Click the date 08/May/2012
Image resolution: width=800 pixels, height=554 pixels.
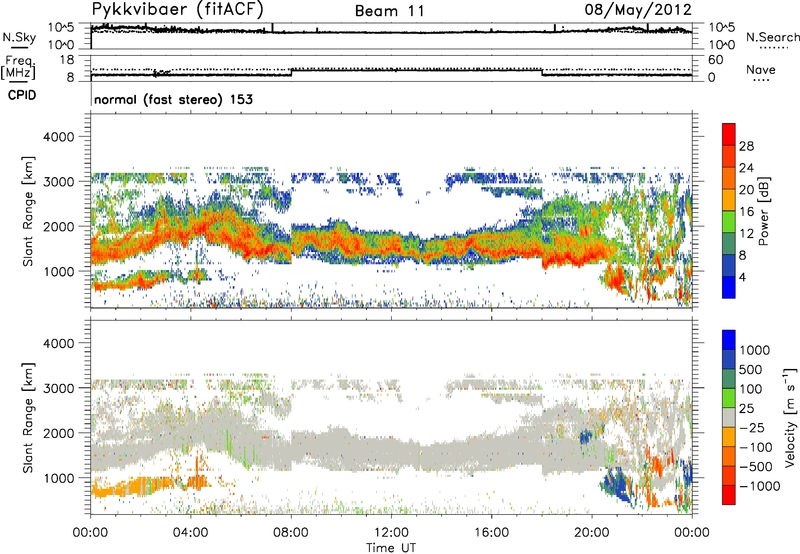pyautogui.click(x=638, y=10)
